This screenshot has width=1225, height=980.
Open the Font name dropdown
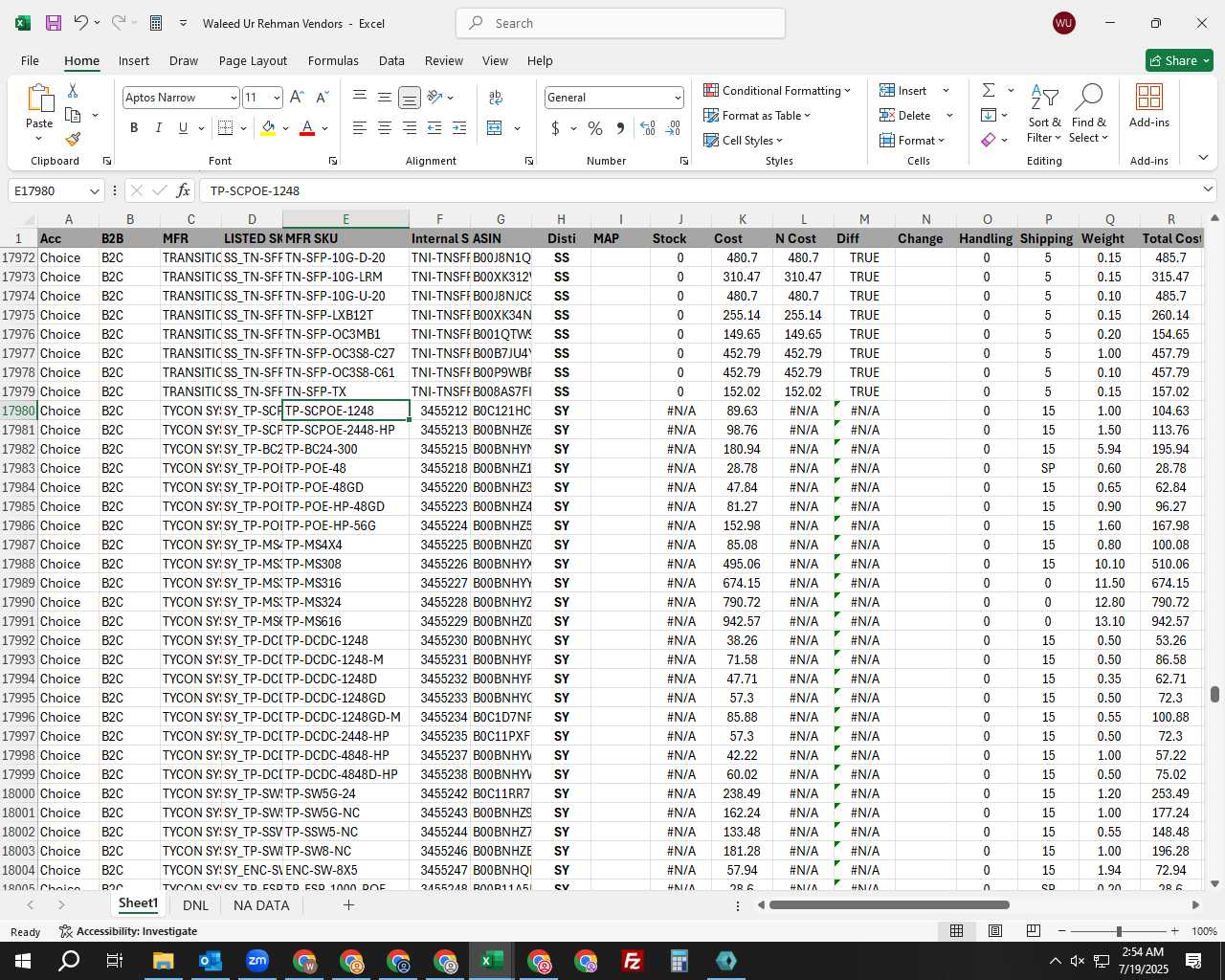coord(233,98)
